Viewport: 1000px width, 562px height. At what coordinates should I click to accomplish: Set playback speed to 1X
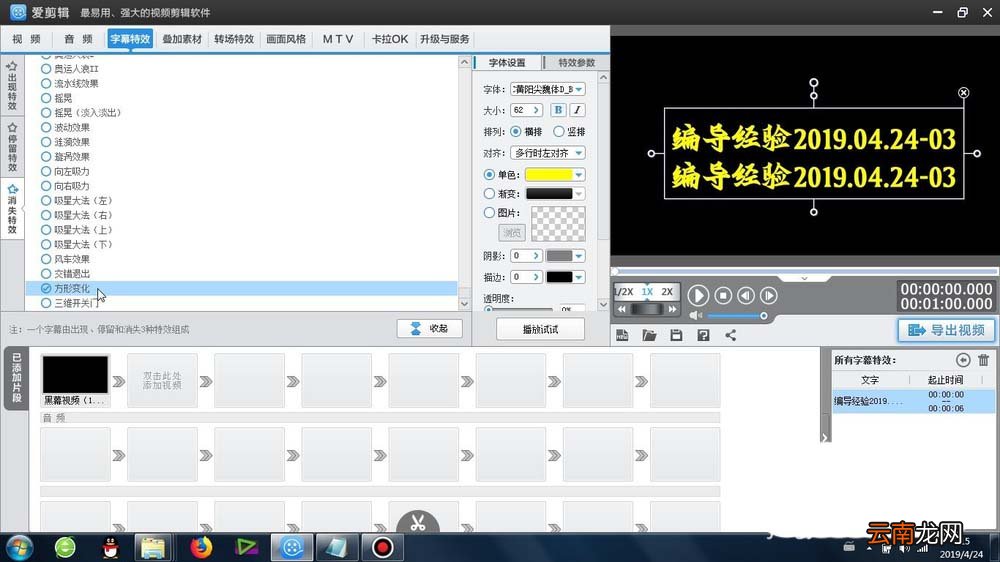click(647, 292)
